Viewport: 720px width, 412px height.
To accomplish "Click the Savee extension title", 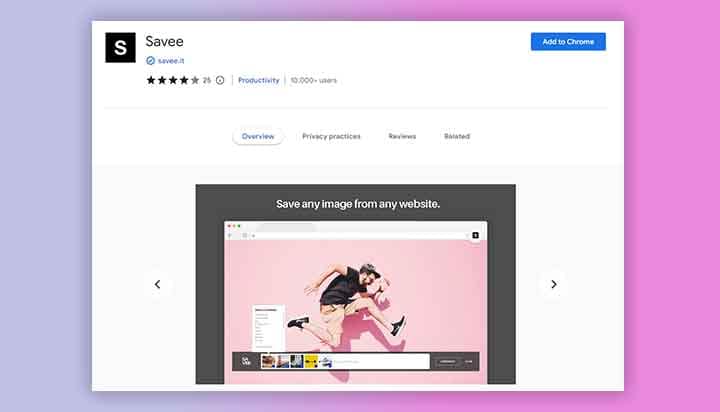I will (165, 41).
